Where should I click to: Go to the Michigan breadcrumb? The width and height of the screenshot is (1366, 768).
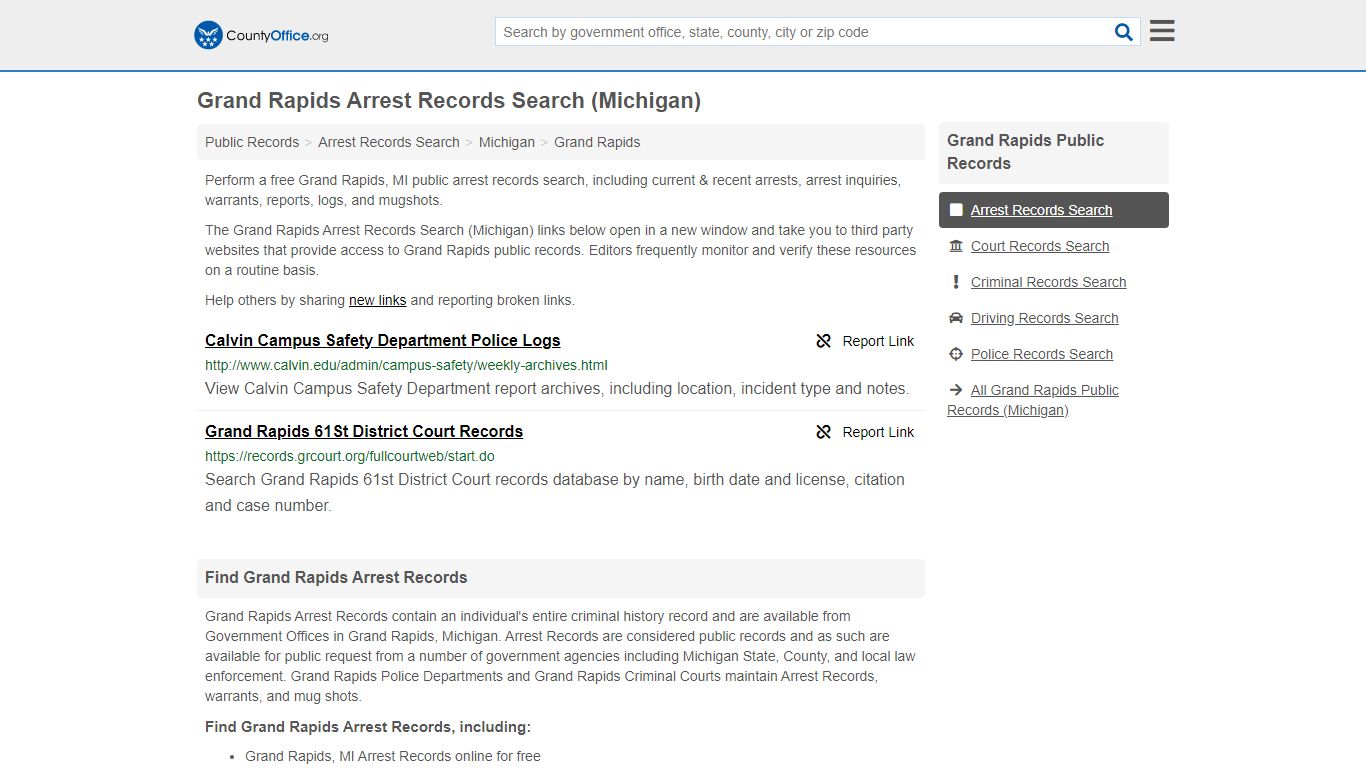507,142
